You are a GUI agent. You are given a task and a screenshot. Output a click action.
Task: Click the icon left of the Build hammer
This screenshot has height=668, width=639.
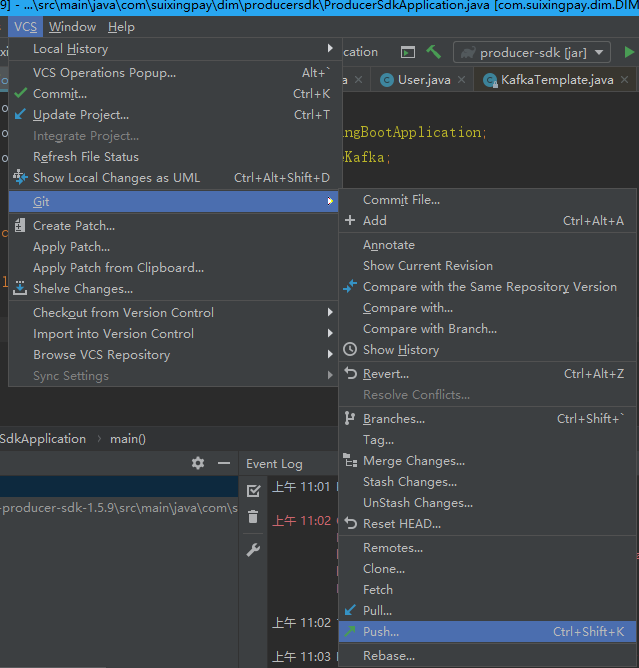point(408,52)
